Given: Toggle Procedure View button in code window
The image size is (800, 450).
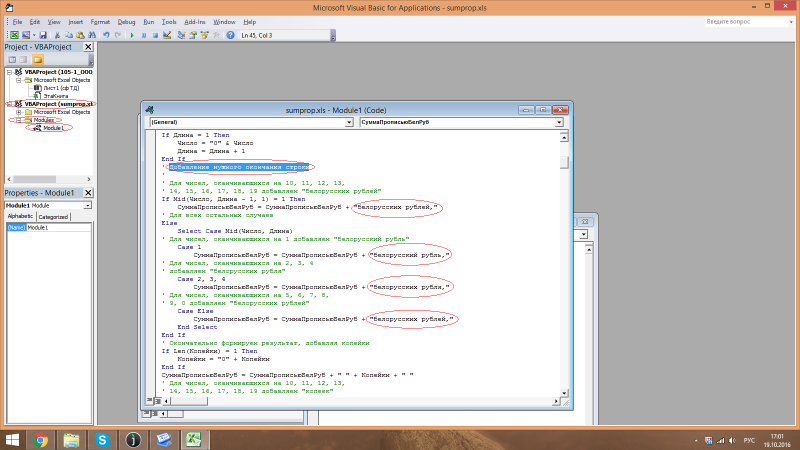Looking at the screenshot, I should click(x=149, y=401).
